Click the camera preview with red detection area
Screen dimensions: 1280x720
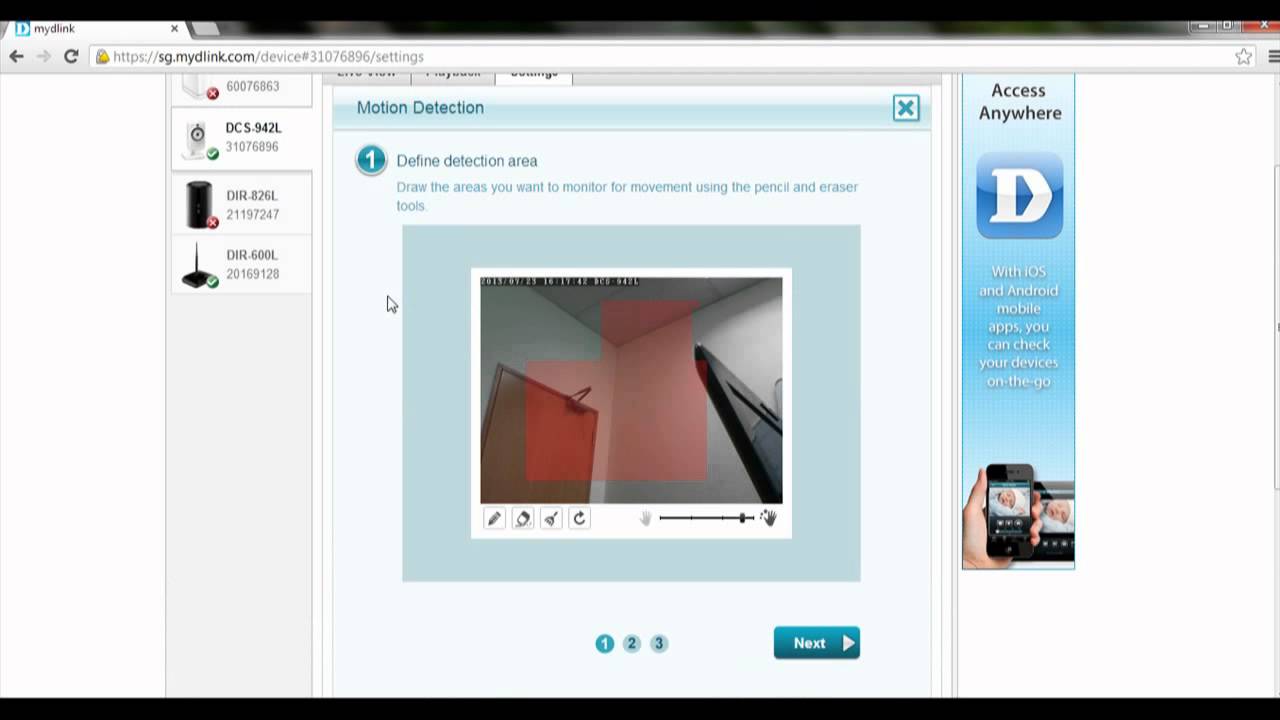[x=631, y=391]
